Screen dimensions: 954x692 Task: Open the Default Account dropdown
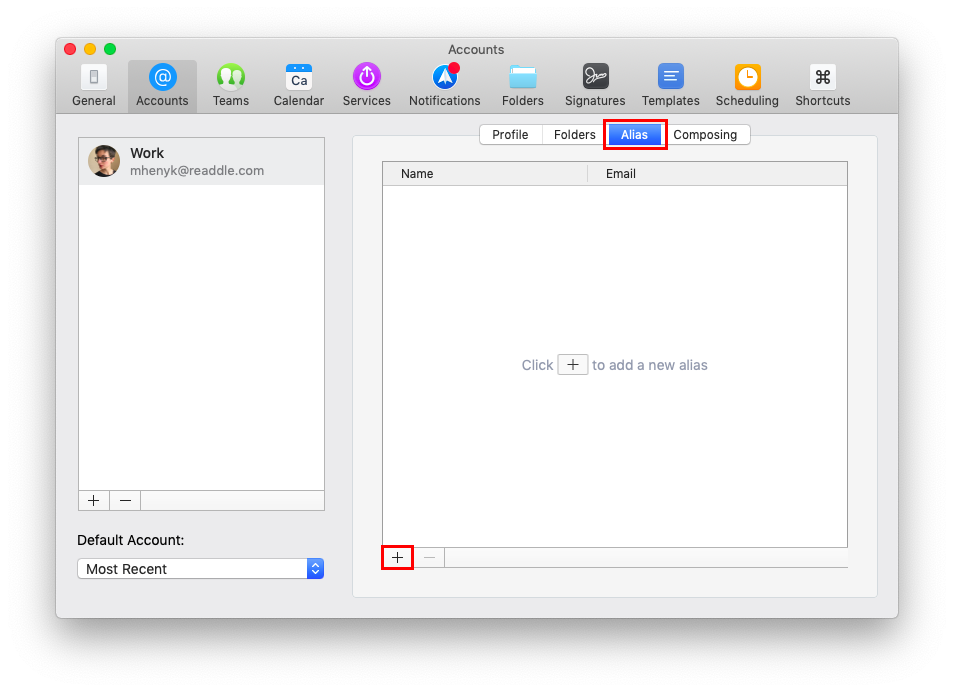point(200,568)
